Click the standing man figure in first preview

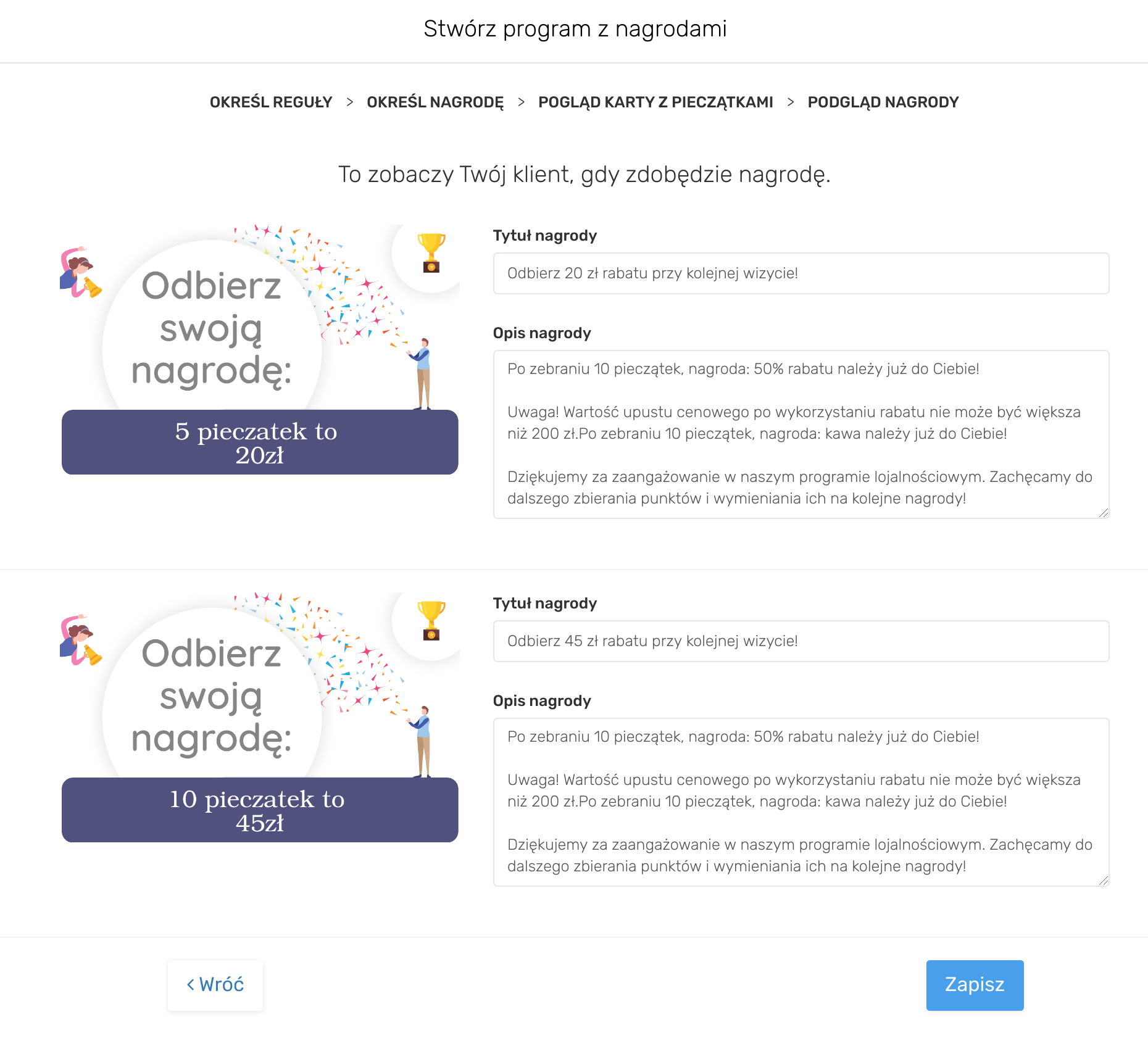click(422, 373)
